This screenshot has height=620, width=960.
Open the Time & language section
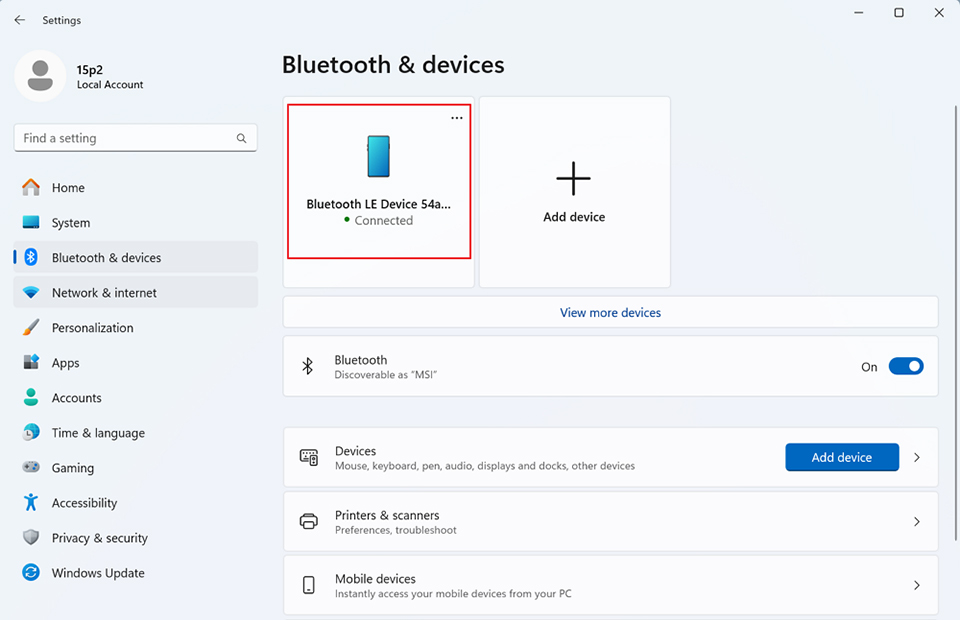point(31,432)
